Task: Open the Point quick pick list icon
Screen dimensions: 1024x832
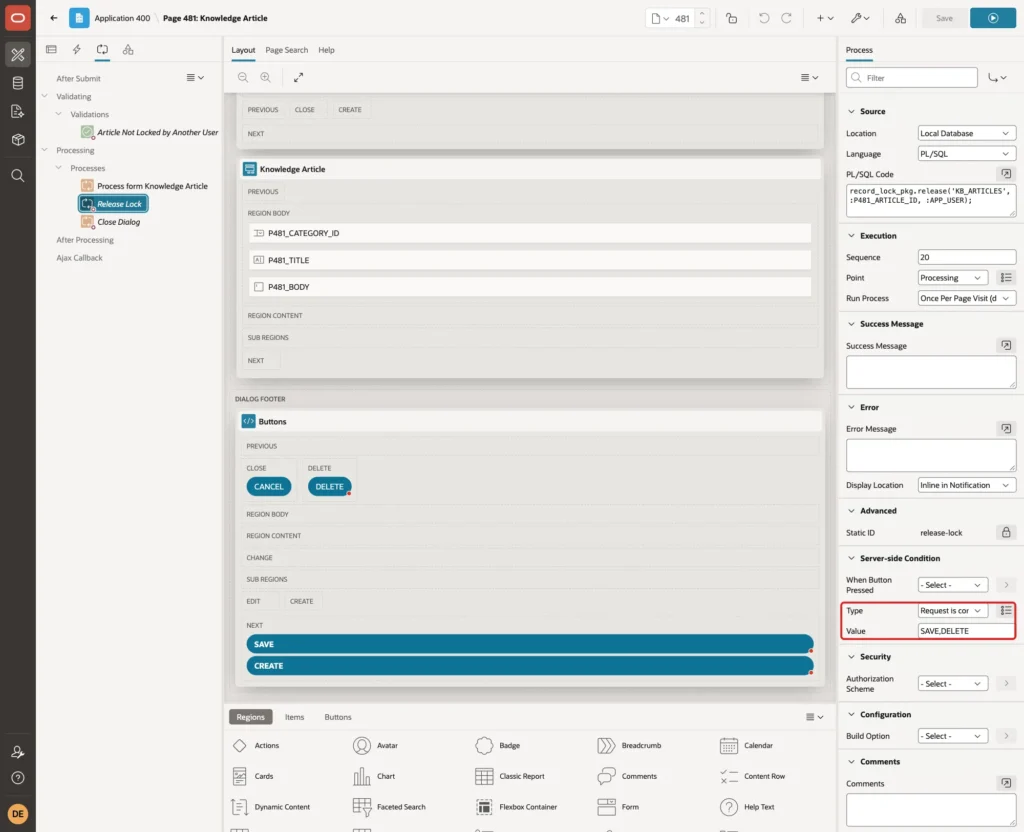Action: click(1006, 278)
